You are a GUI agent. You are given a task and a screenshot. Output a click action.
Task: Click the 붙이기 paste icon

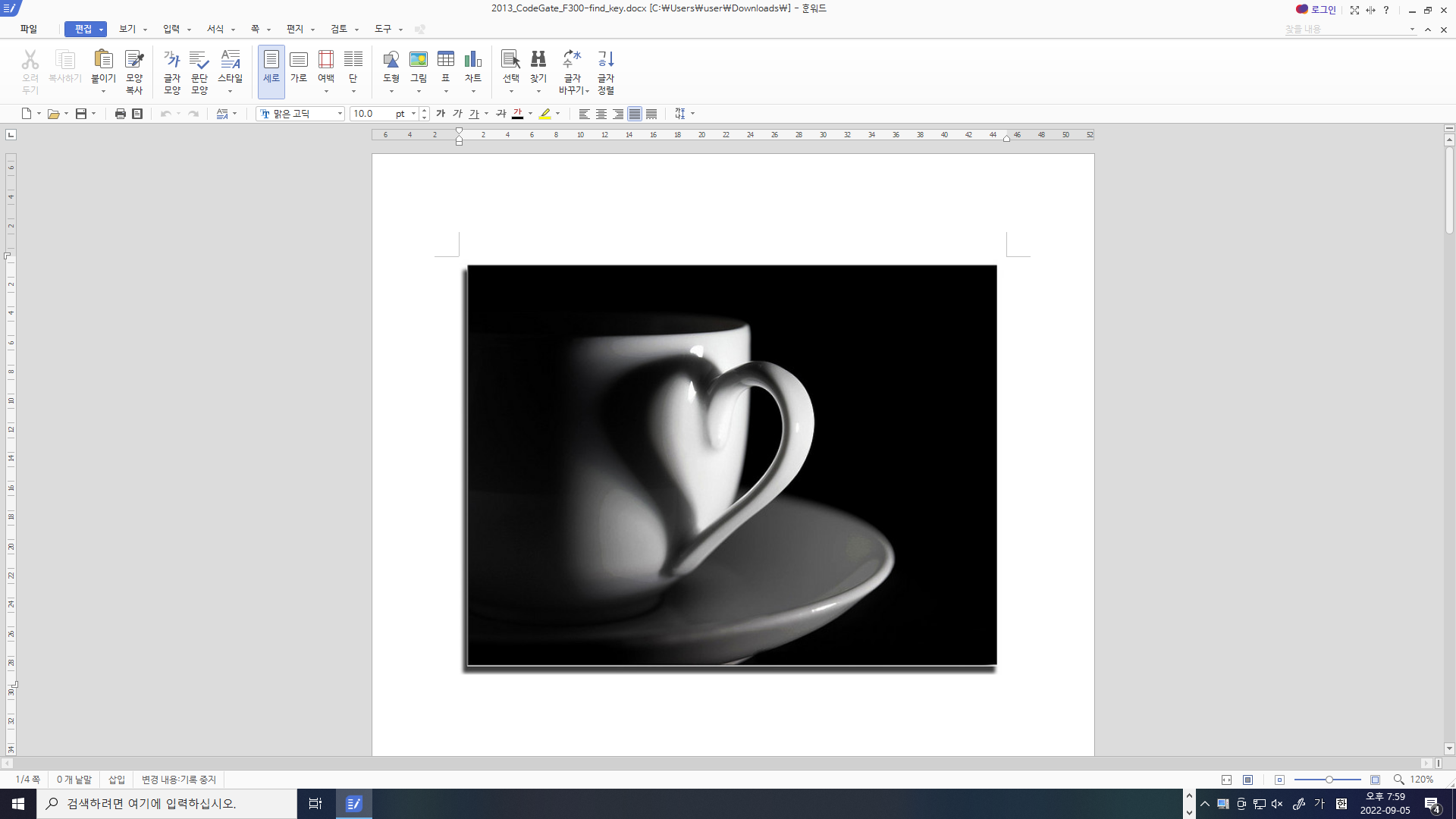103,61
